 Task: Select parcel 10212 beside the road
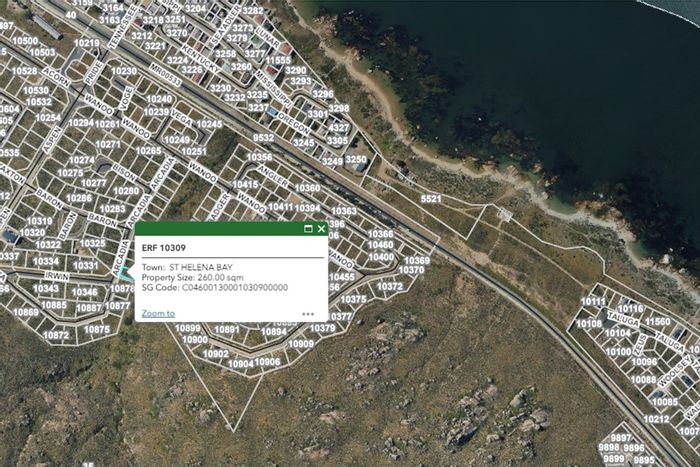click(657, 419)
